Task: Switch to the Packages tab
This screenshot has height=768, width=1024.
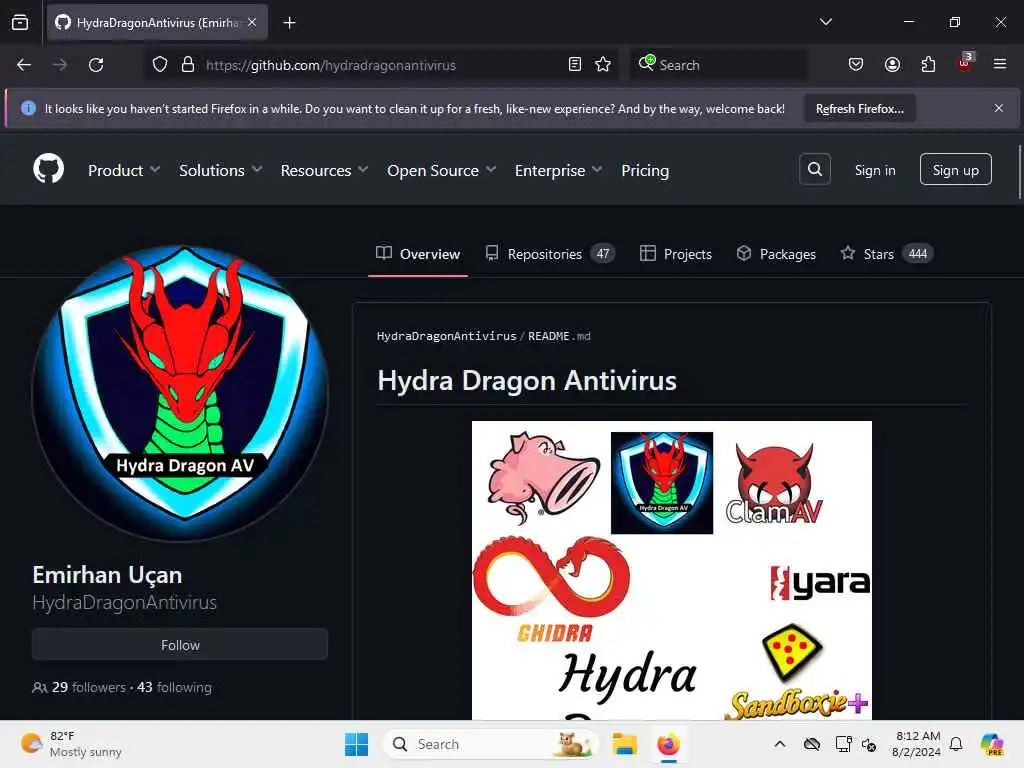Action: [x=776, y=254]
